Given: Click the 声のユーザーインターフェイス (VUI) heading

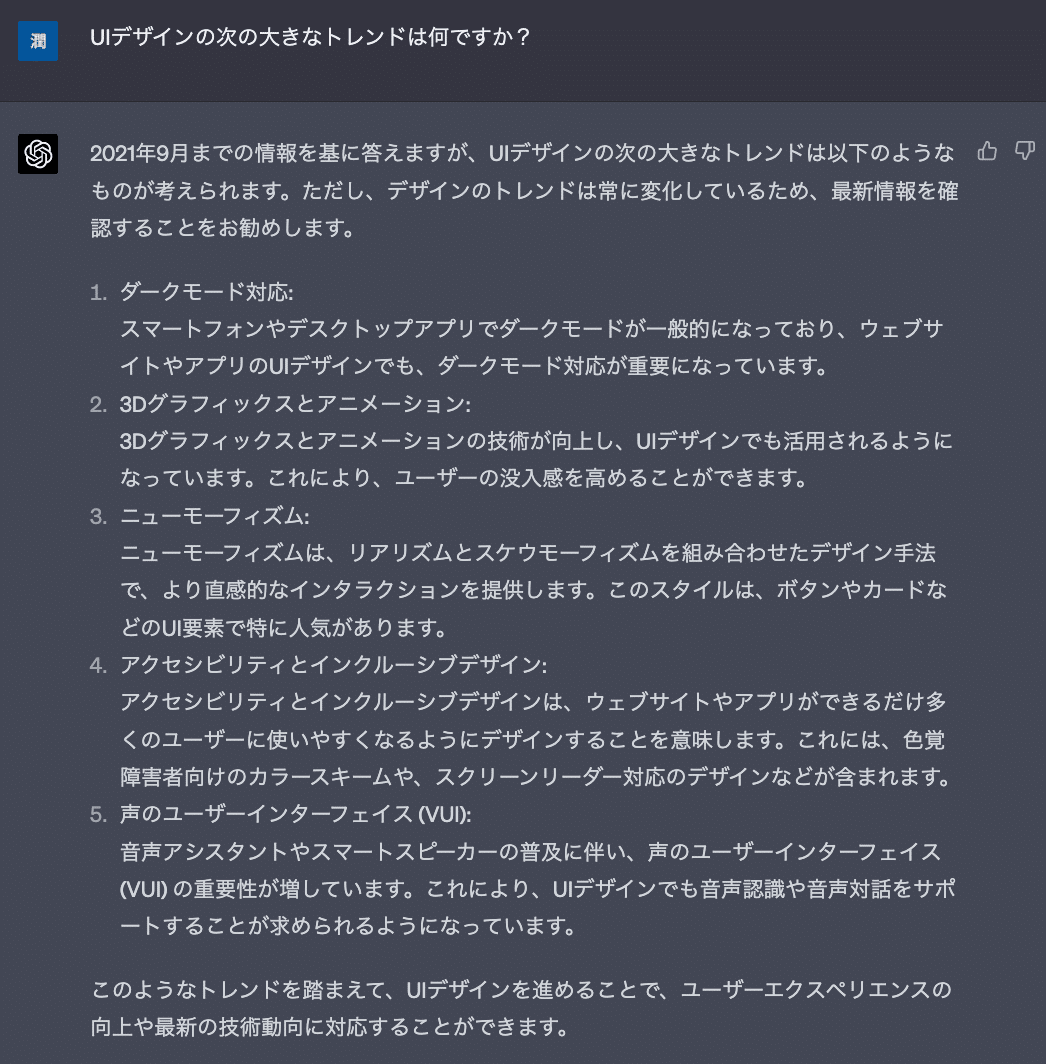Looking at the screenshot, I should click(x=295, y=814).
